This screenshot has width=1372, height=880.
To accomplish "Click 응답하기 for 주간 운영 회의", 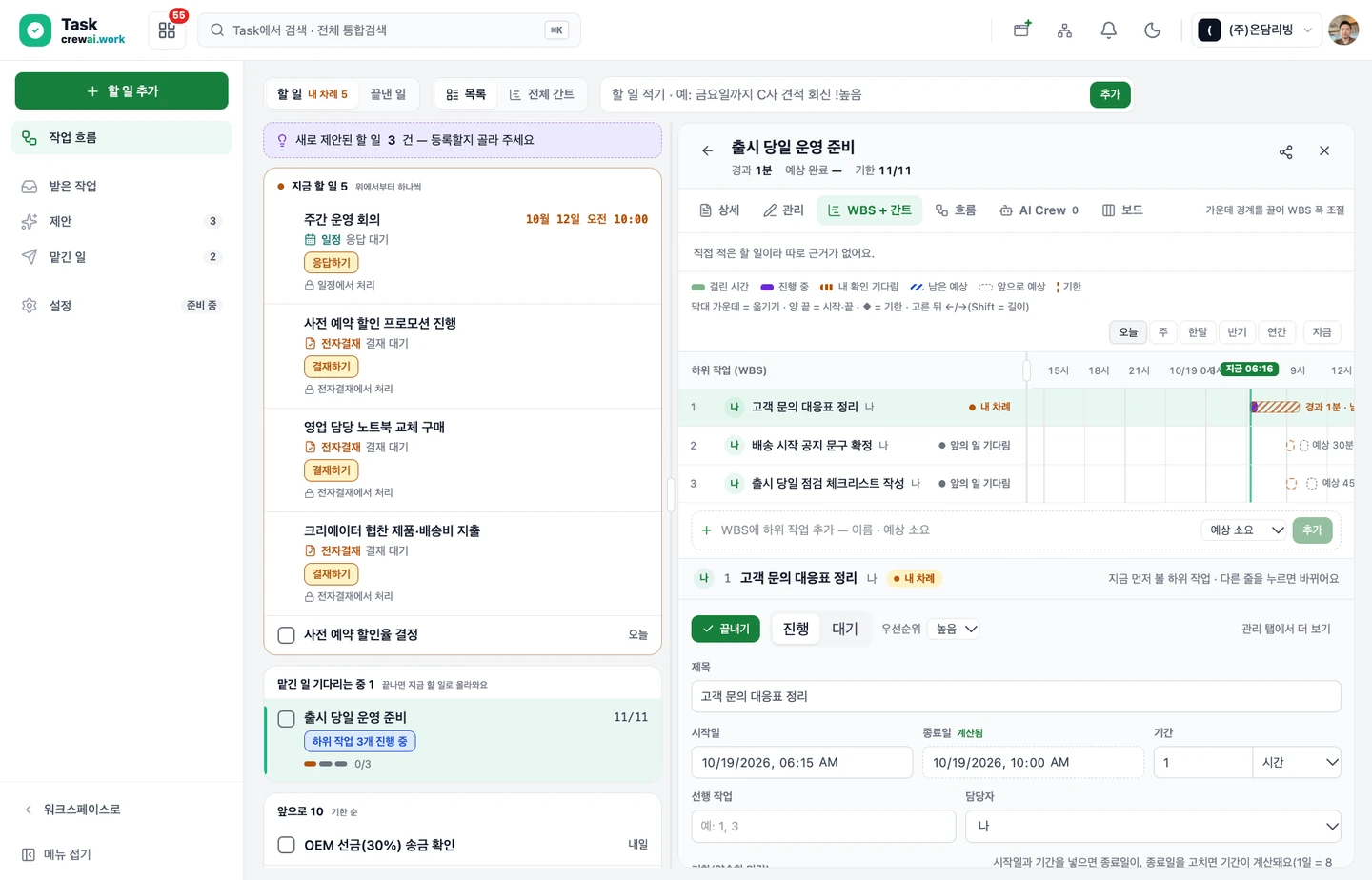I will click(331, 263).
